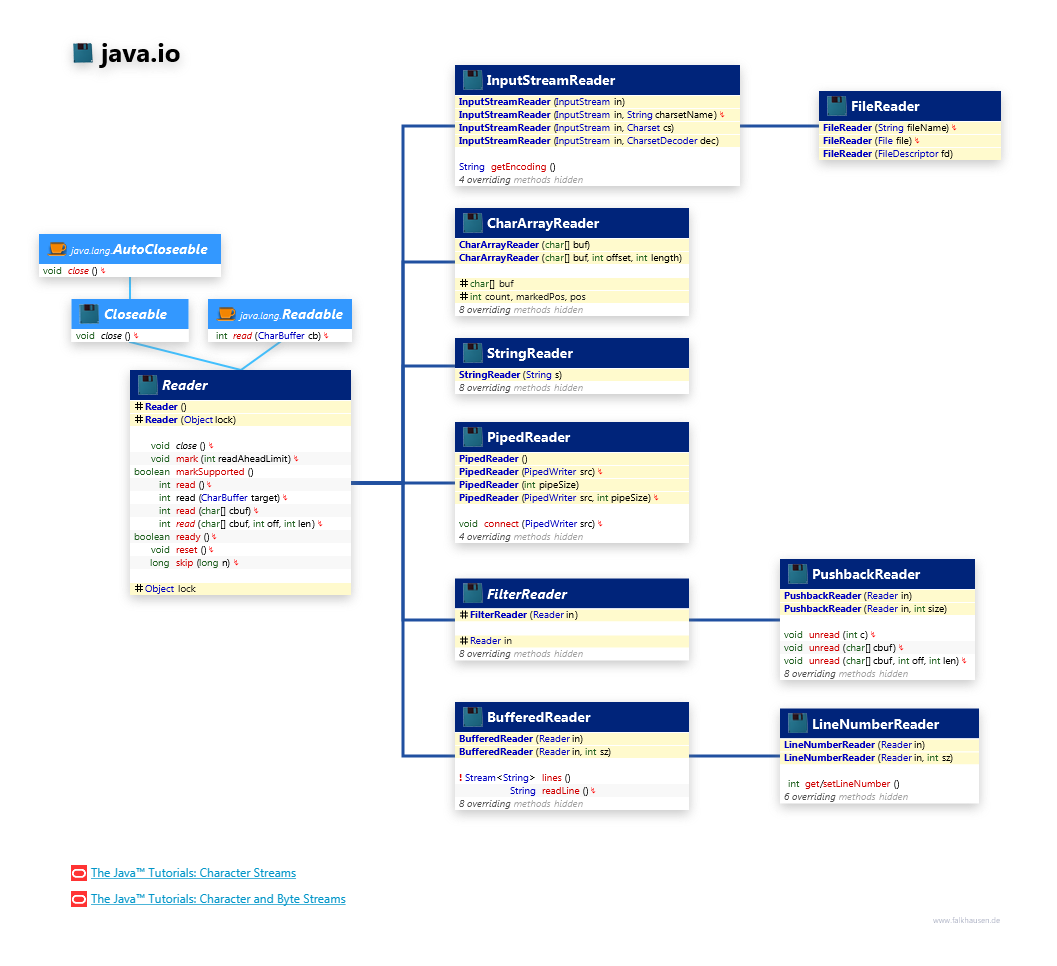Click the Readable coffee cup icon

226,314
